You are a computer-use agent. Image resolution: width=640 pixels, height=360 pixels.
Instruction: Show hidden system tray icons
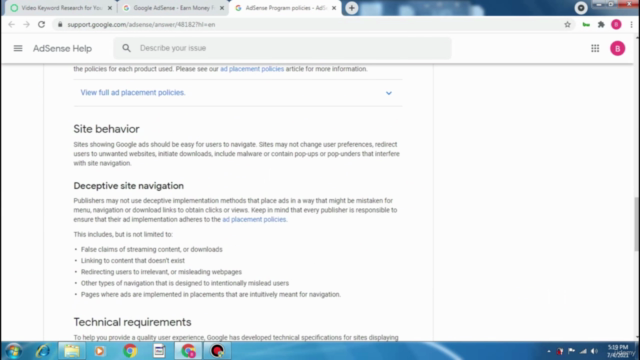549,351
